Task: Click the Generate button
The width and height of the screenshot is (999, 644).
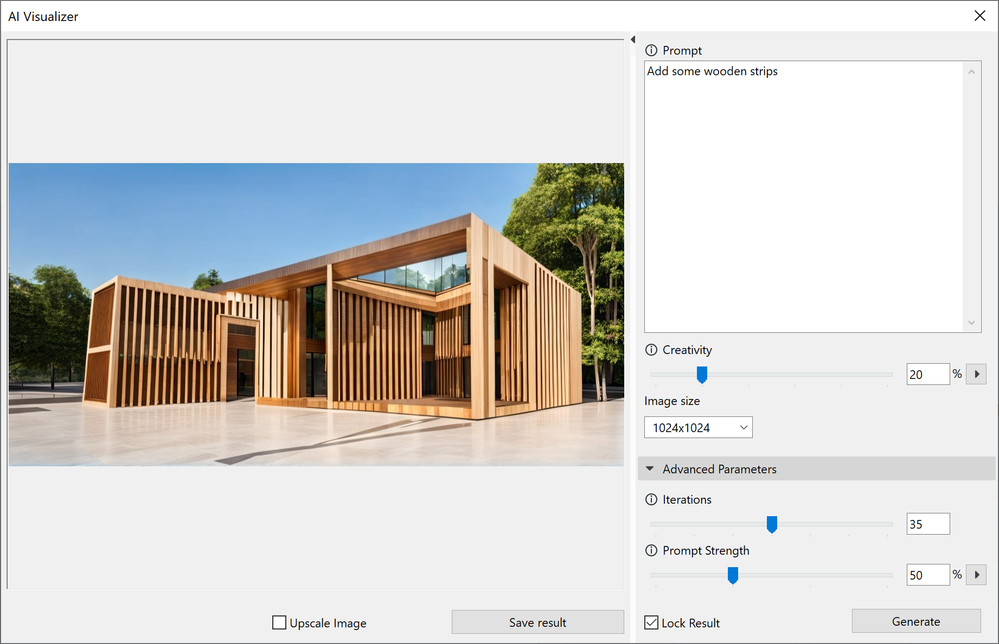Action: 916,621
